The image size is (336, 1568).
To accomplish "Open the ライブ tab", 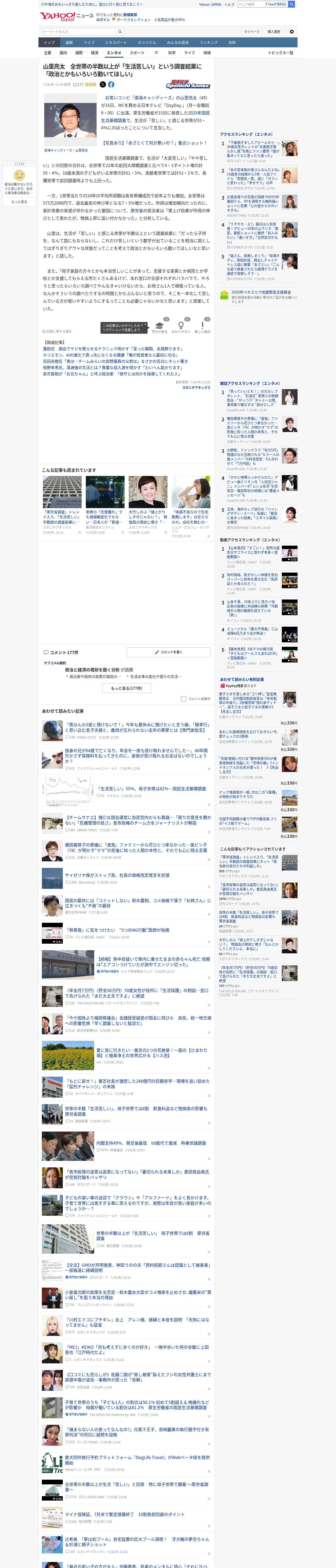I will pos(89,43).
